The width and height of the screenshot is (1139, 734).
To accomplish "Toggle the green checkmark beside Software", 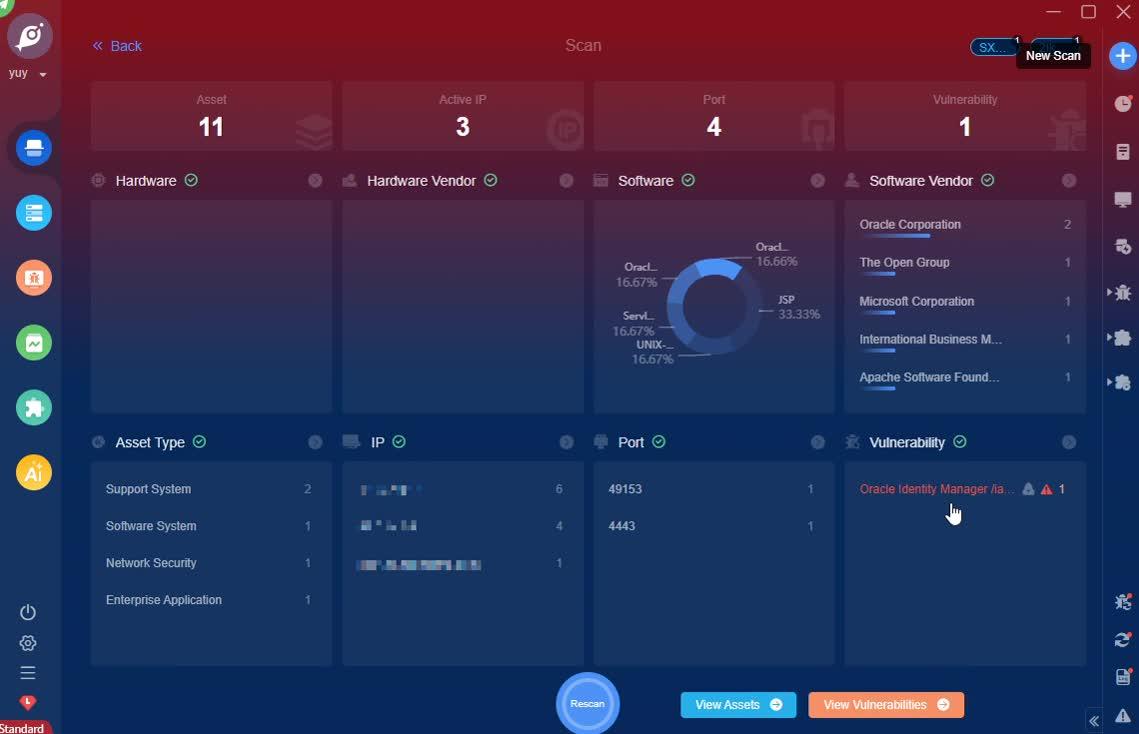I will pyautogui.click(x=687, y=180).
